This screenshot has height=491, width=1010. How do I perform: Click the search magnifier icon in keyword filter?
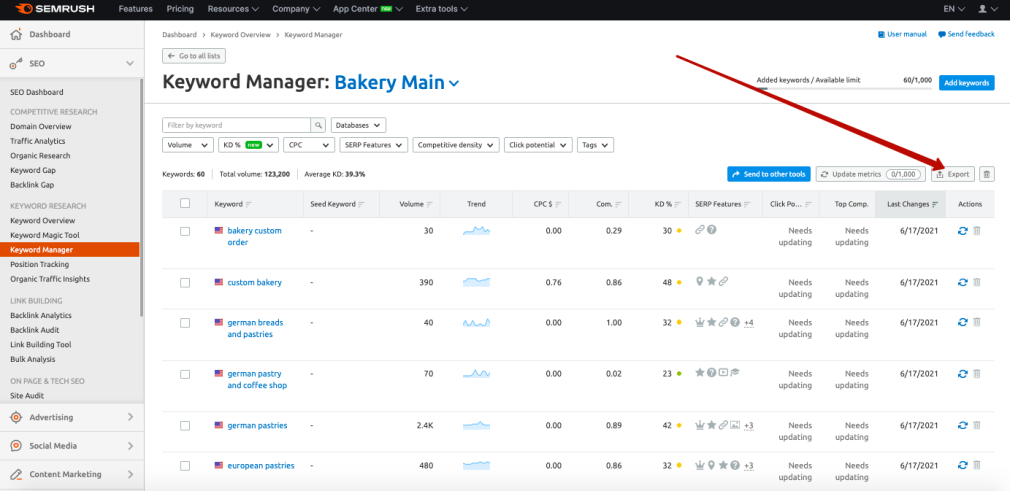pyautogui.click(x=319, y=126)
